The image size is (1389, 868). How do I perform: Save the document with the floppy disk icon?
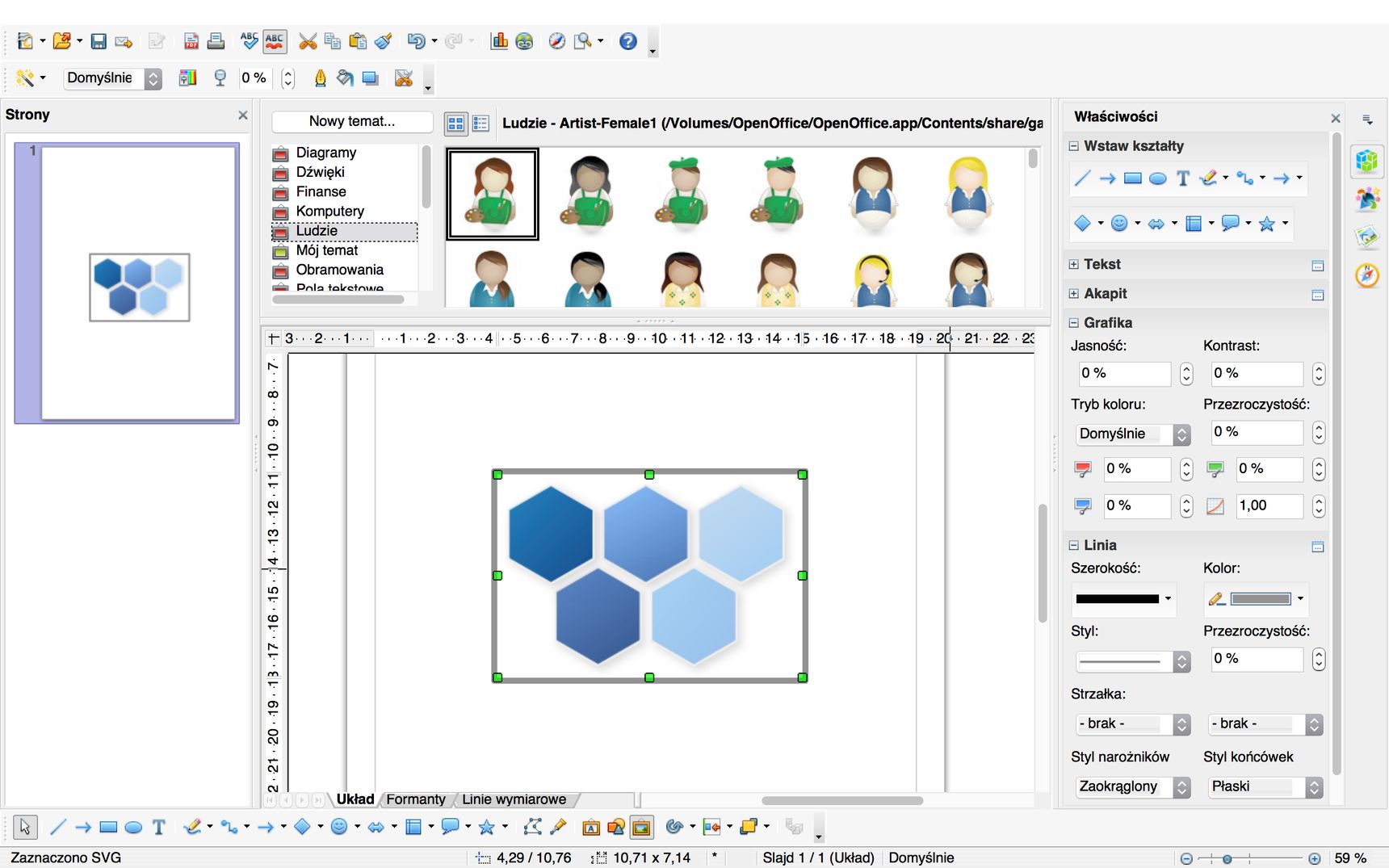99,41
